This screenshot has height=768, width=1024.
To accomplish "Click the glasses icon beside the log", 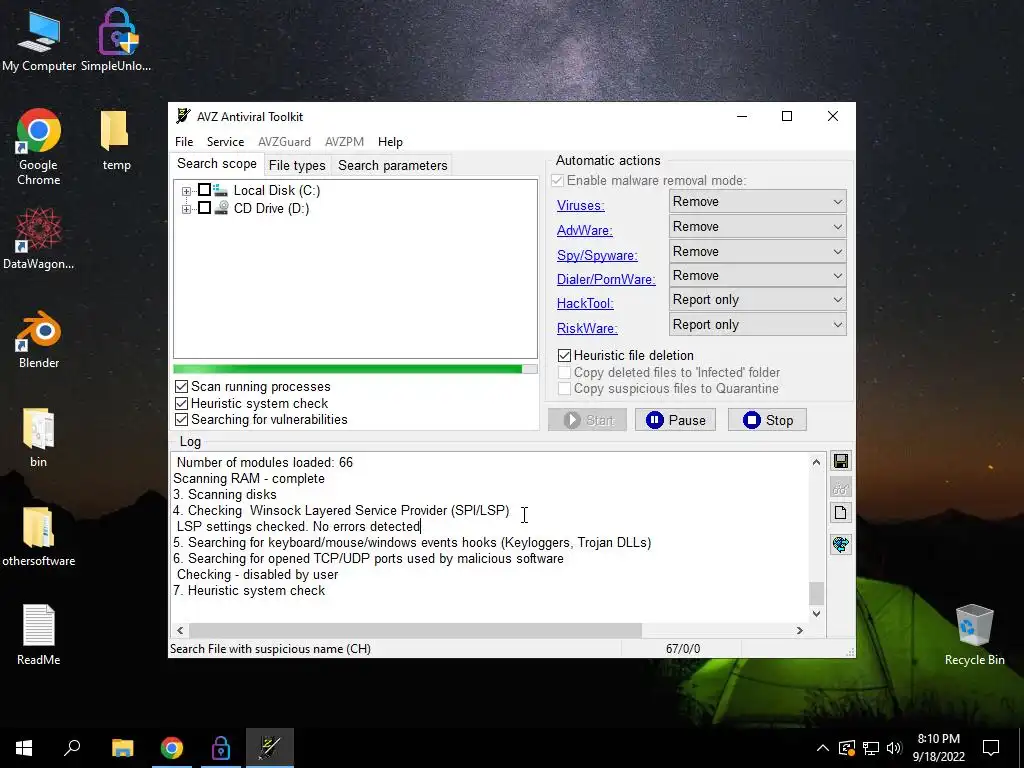I will (x=840, y=487).
